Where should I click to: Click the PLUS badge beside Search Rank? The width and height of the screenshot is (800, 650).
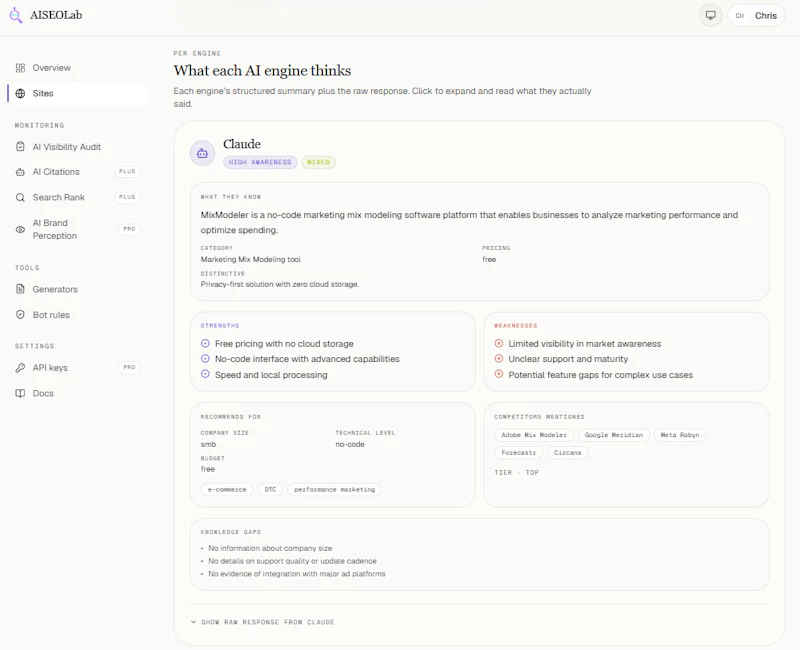click(127, 197)
